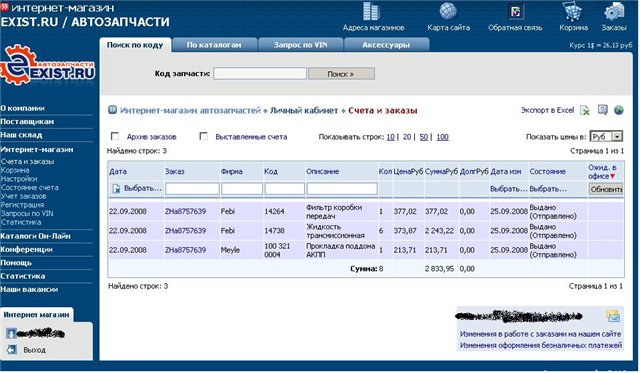Open the Заказы gear icon
The image size is (640, 373).
point(613,11)
